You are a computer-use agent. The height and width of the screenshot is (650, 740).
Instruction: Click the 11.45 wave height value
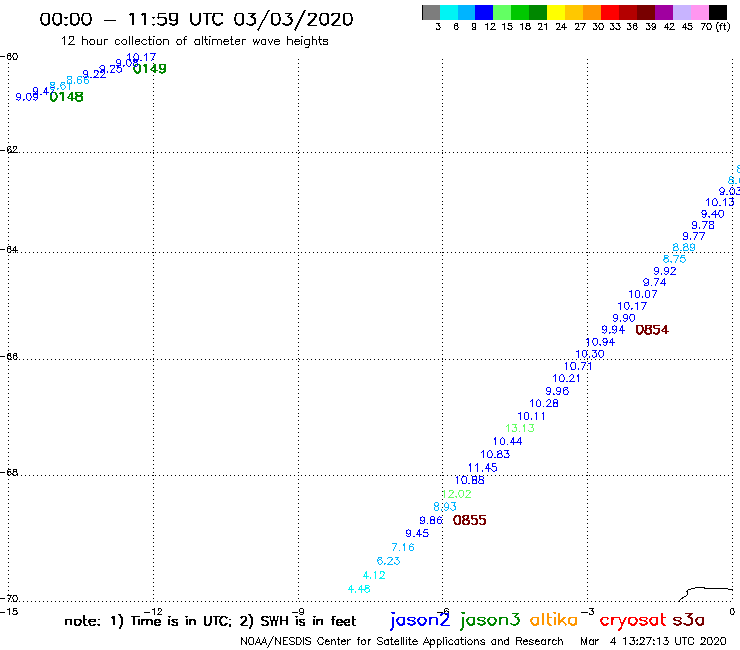pyautogui.click(x=482, y=468)
